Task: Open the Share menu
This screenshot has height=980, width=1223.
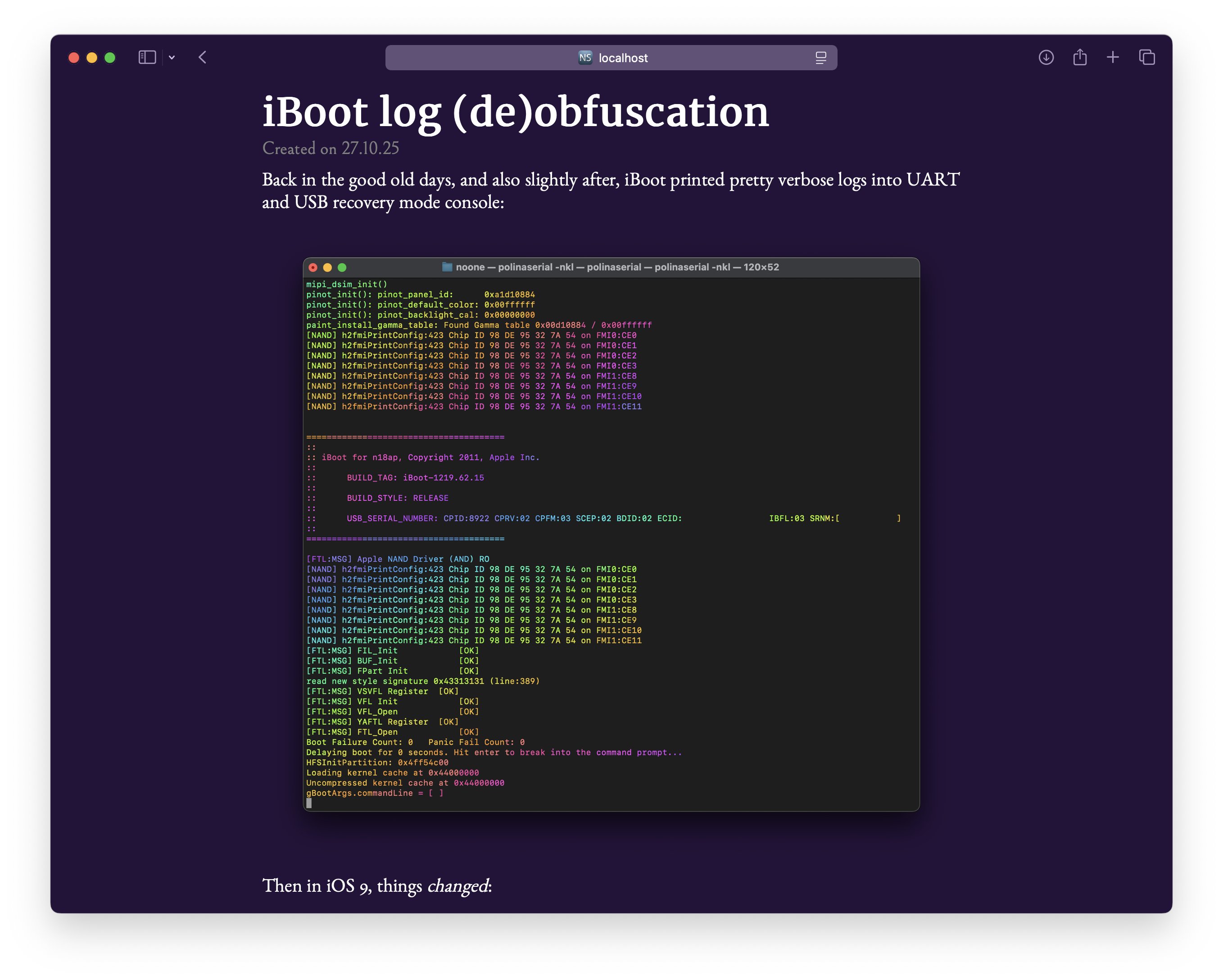Action: tap(1079, 57)
